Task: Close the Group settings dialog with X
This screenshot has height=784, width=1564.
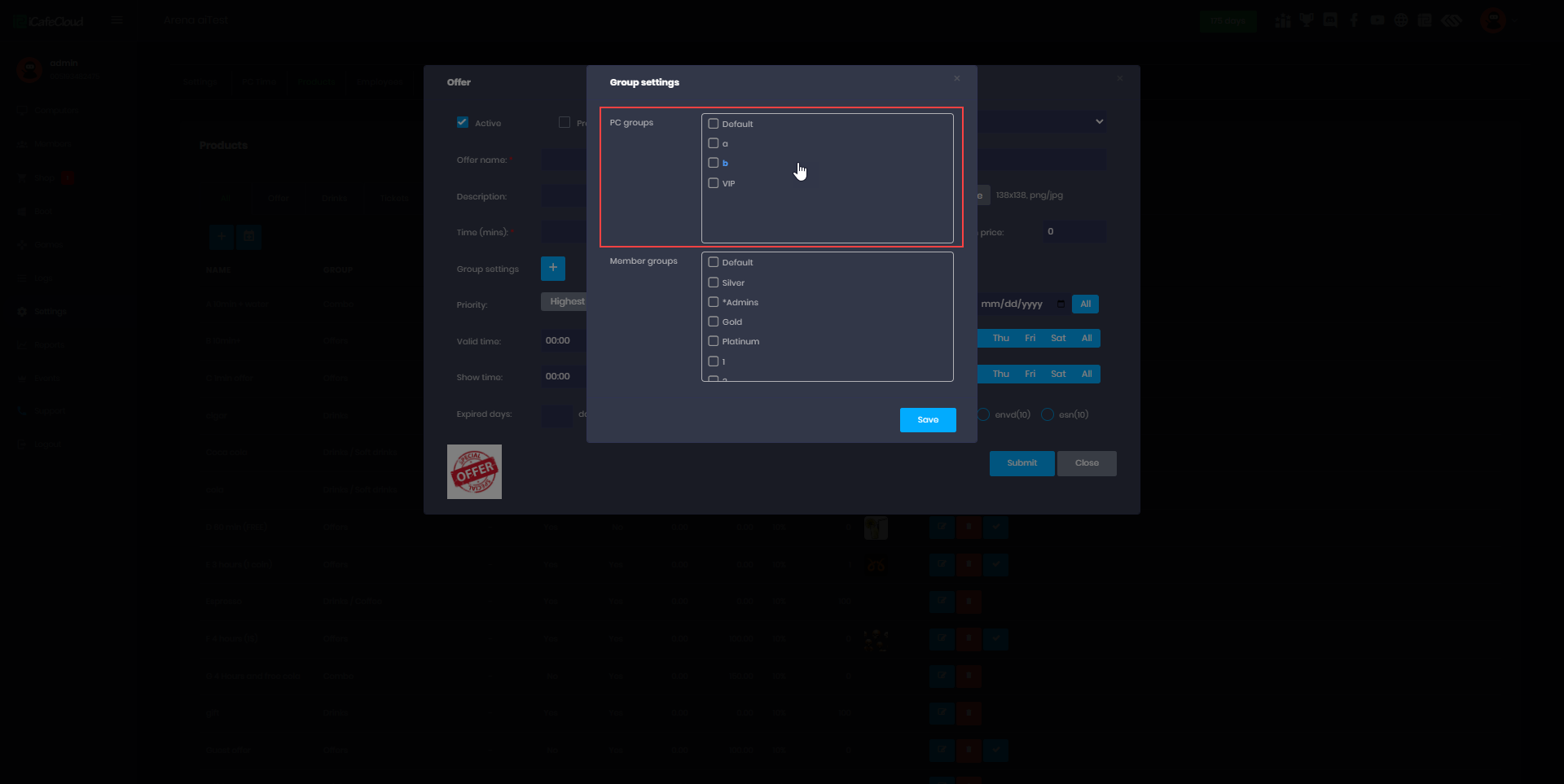Action: coord(957,78)
